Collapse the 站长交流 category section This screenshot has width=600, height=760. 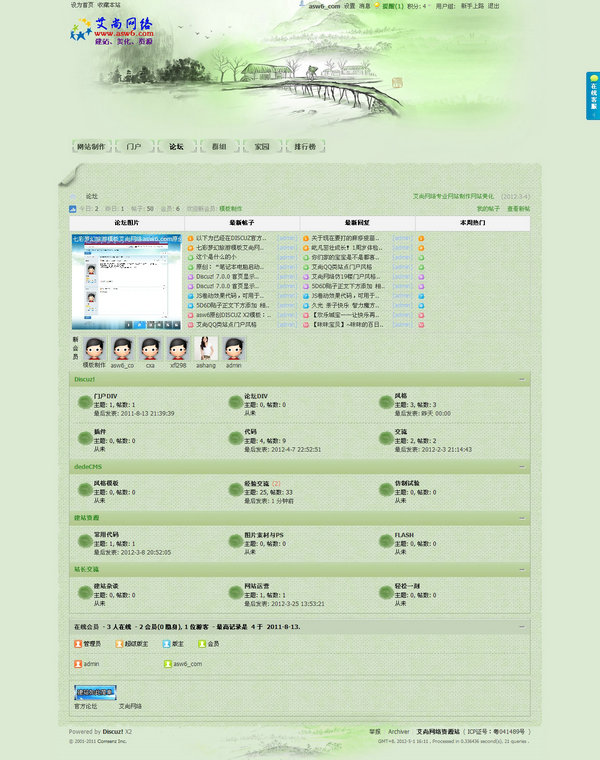click(x=521, y=570)
